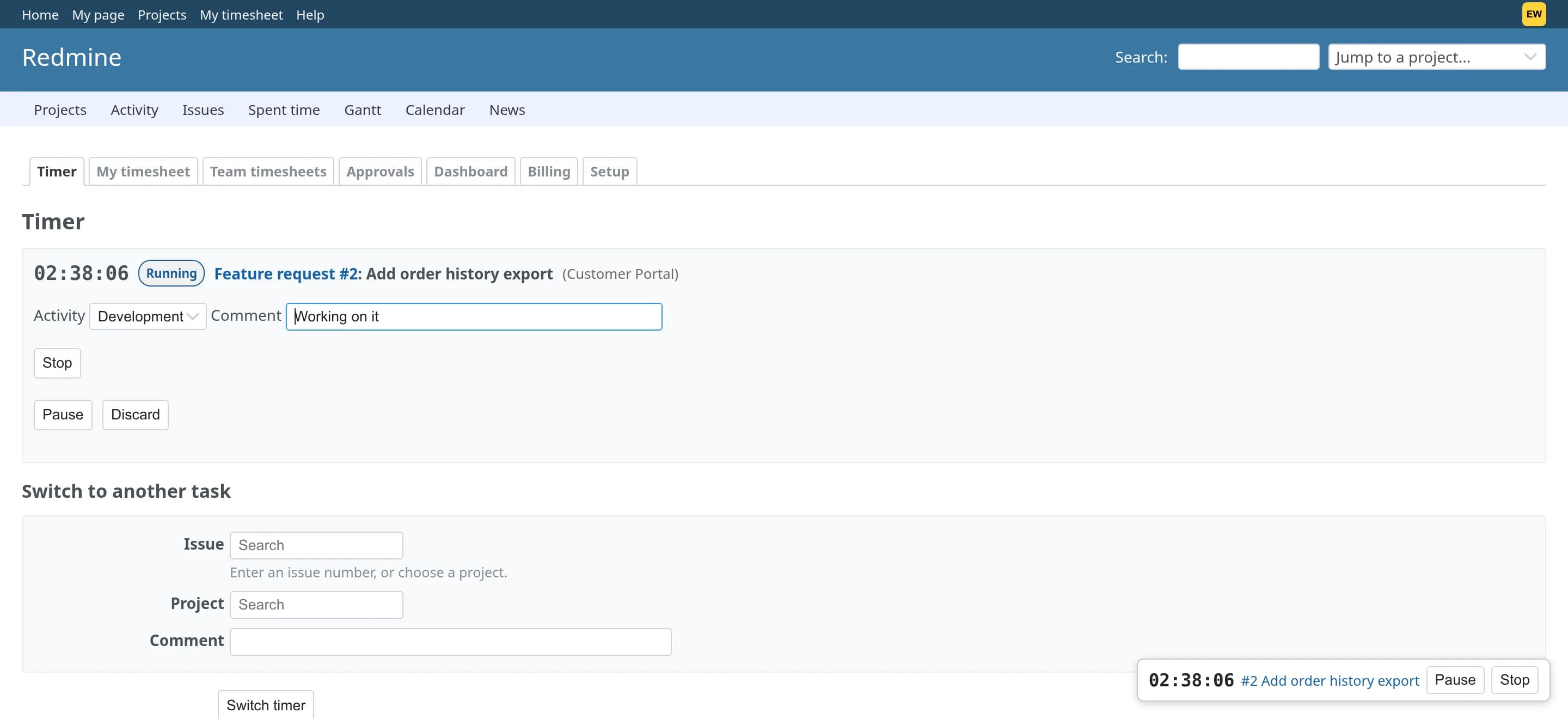Click the Redmine header title
This screenshot has width=1568, height=719.
click(72, 57)
